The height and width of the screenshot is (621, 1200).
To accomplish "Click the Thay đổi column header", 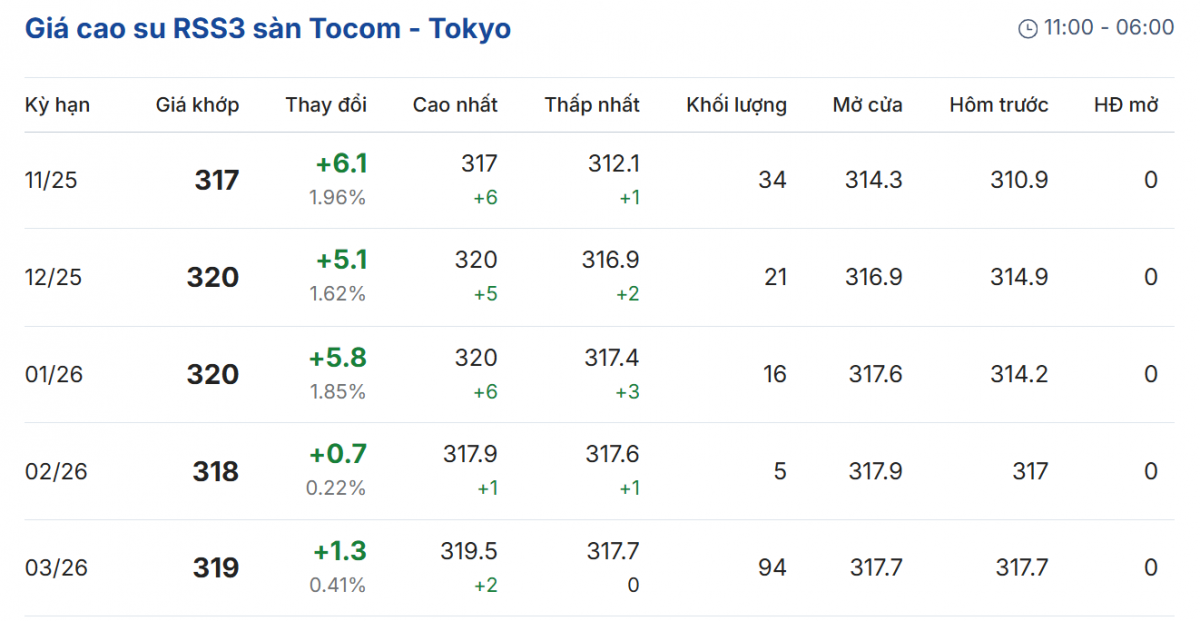I will point(326,105).
